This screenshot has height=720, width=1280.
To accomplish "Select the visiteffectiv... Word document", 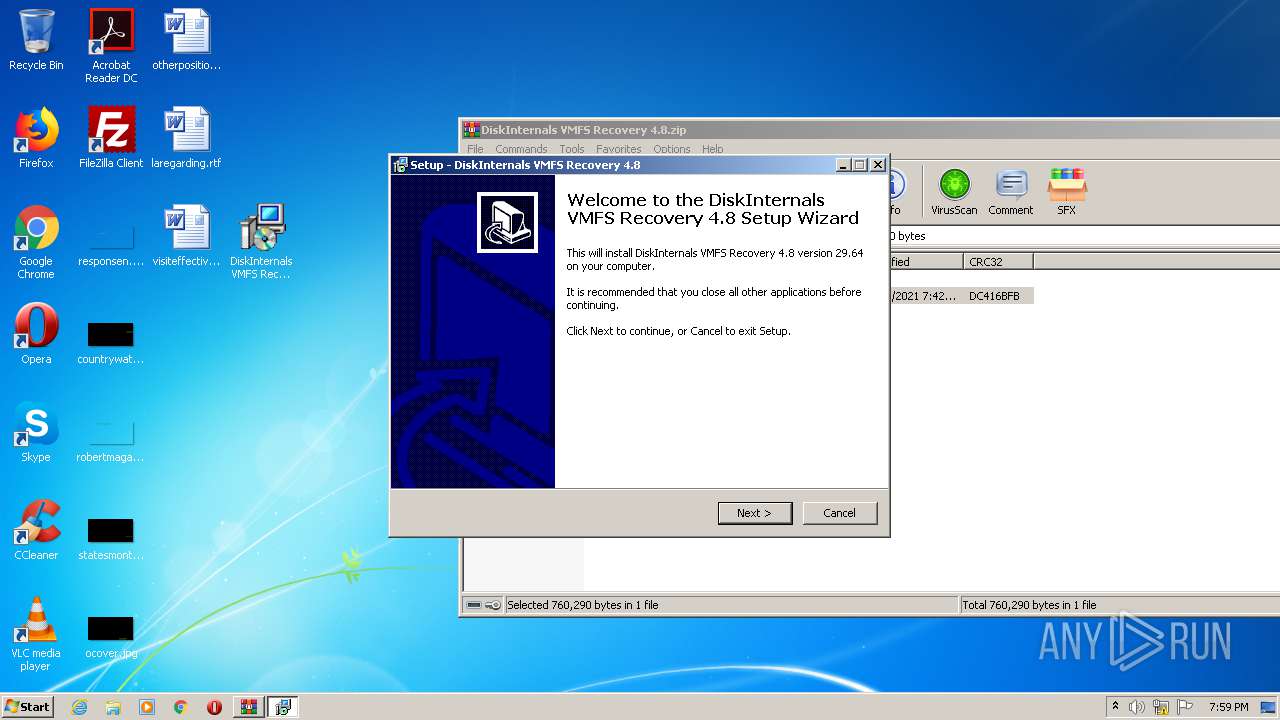I will pyautogui.click(x=187, y=236).
